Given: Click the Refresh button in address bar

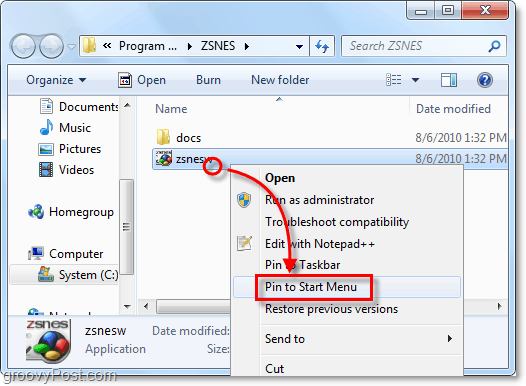Looking at the screenshot, I should click(x=322, y=46).
